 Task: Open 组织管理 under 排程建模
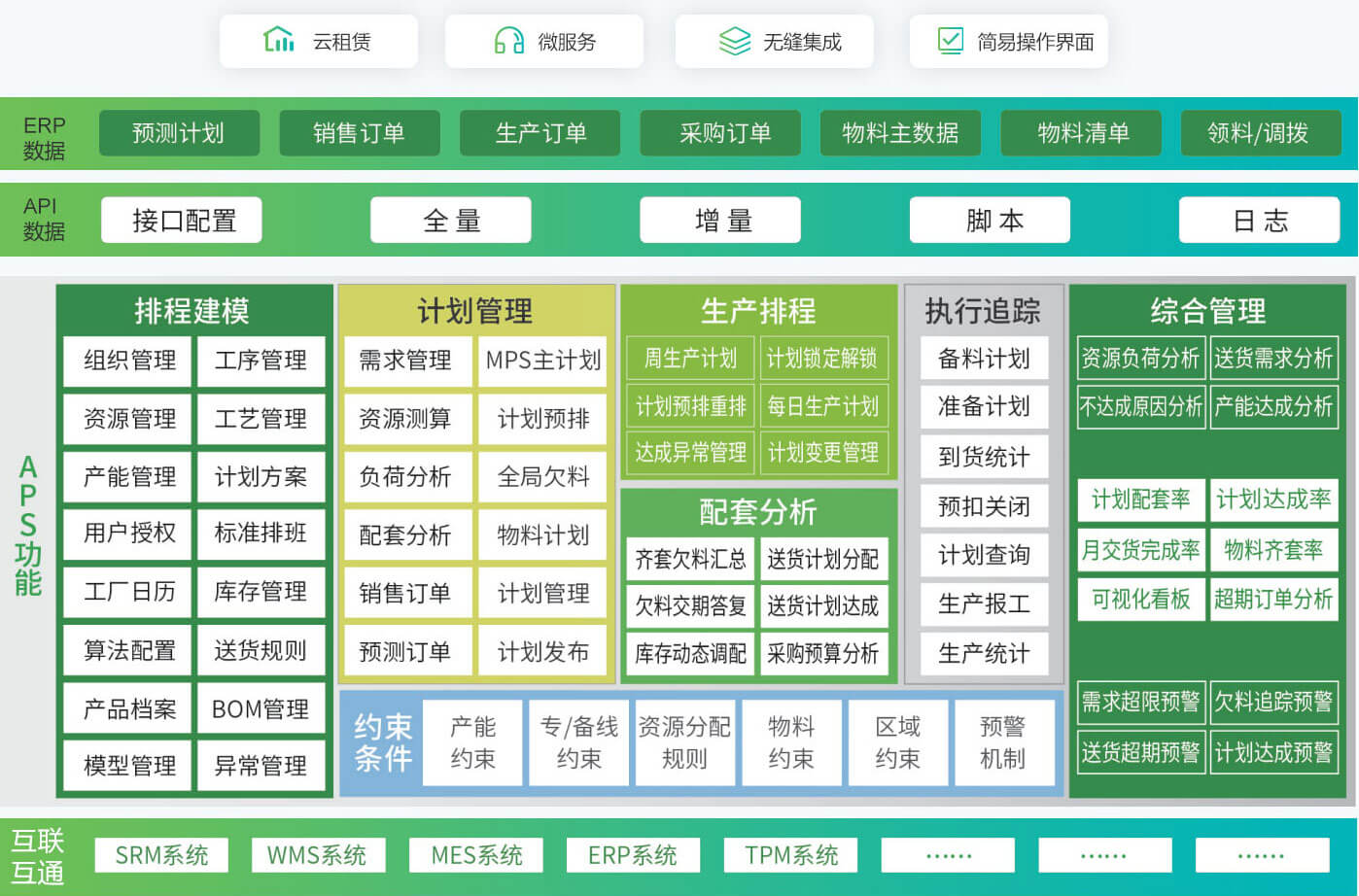coord(129,361)
